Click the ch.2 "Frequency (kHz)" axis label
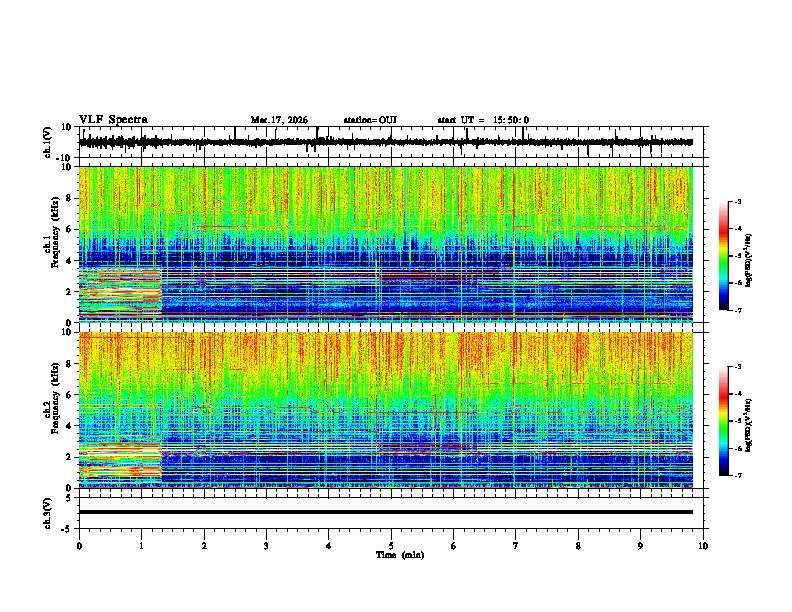The image size is (792, 612). pyautogui.click(x=55, y=397)
